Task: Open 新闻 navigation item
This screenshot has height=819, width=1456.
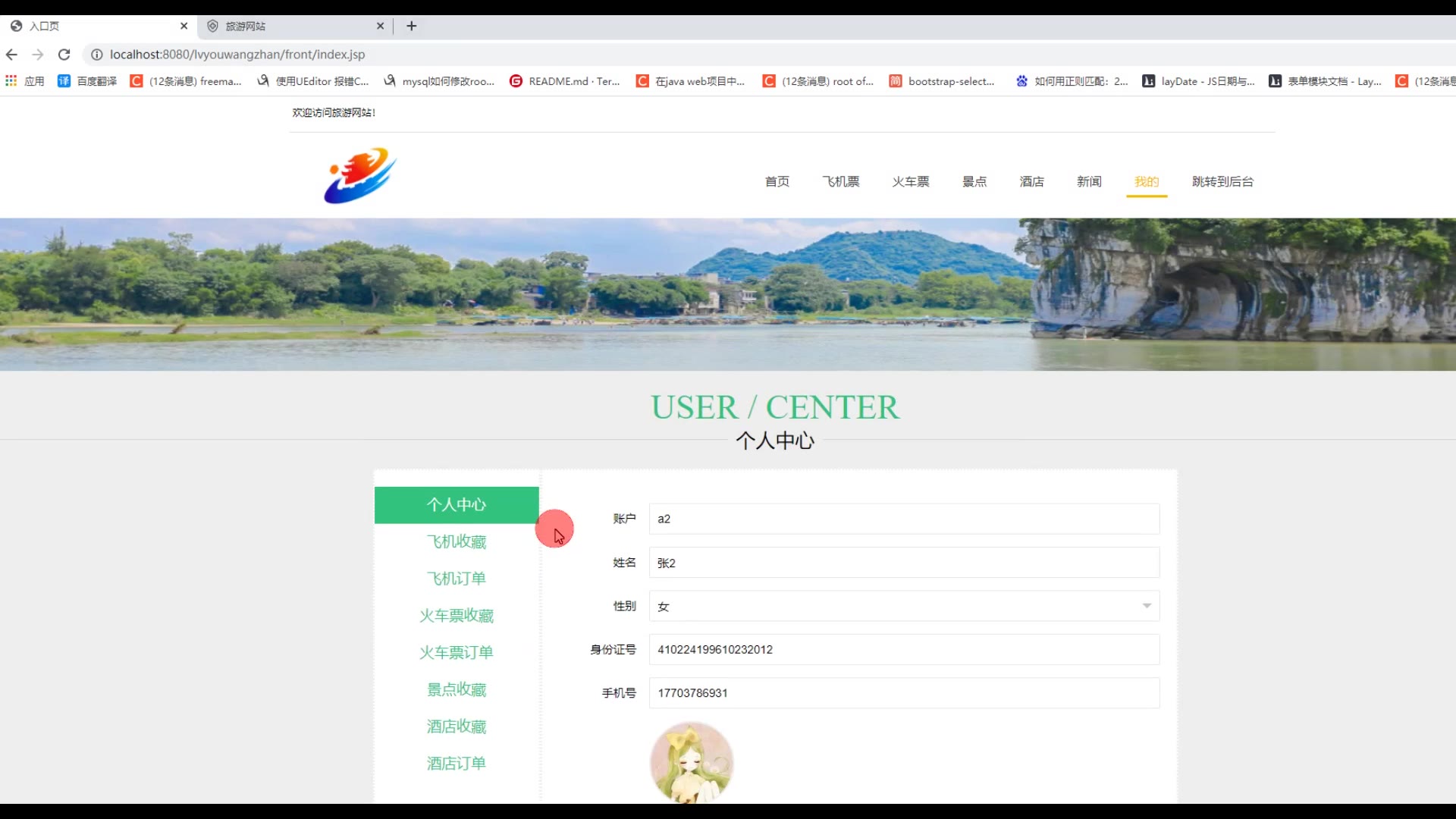Action: pyautogui.click(x=1089, y=182)
